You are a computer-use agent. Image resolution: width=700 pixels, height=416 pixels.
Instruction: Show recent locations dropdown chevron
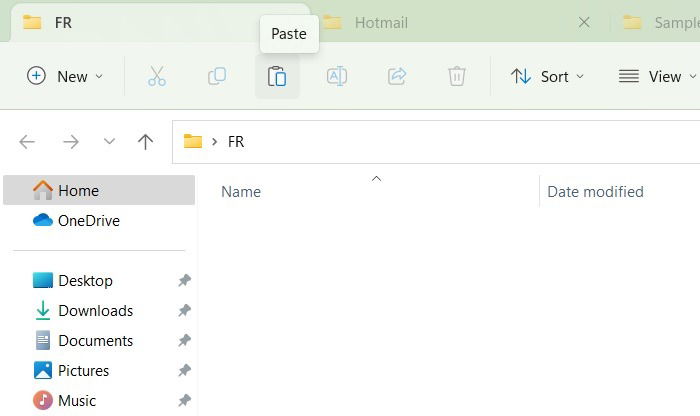pos(109,142)
